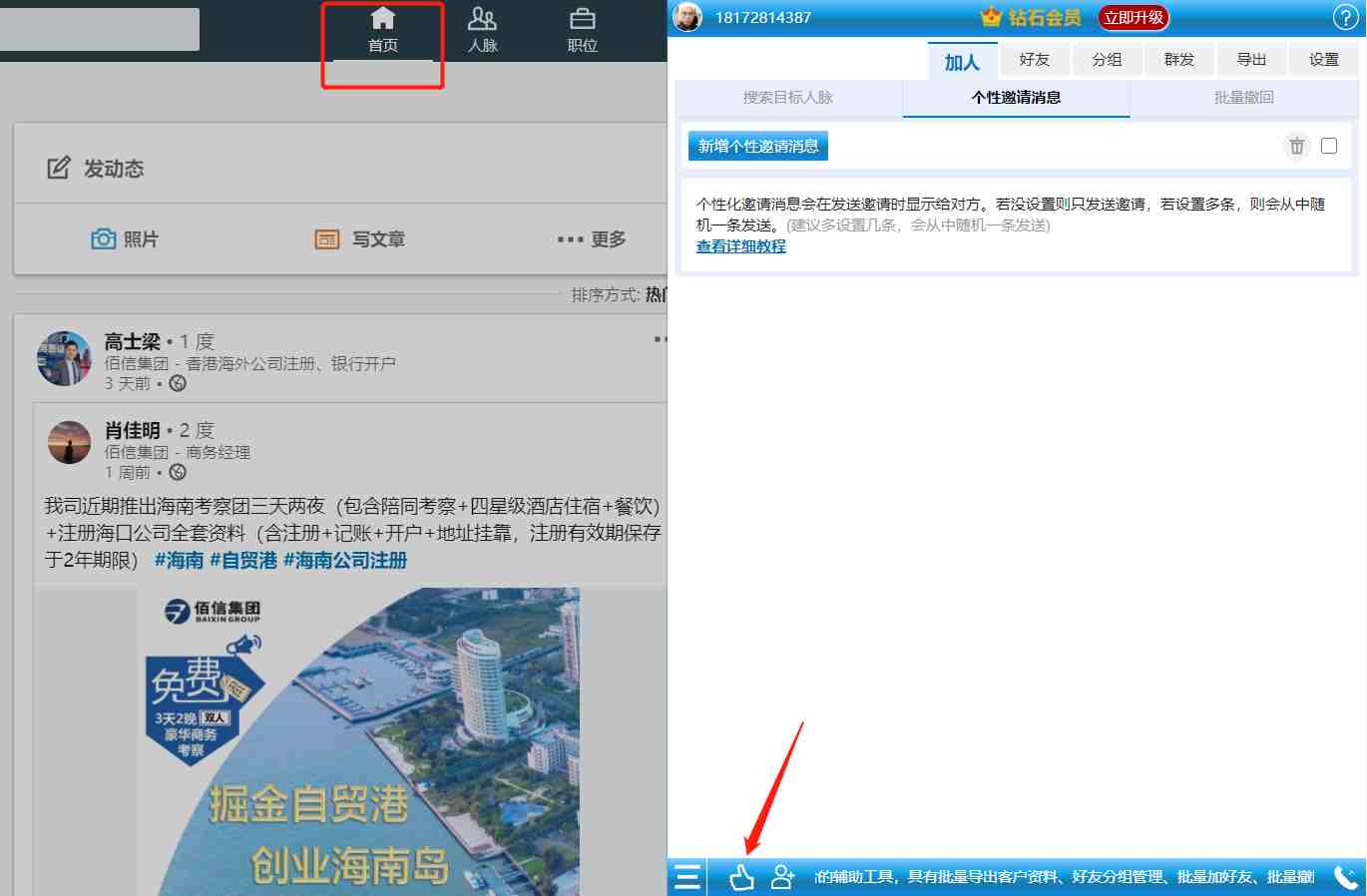Click the #海南 hashtag

[x=179, y=561]
